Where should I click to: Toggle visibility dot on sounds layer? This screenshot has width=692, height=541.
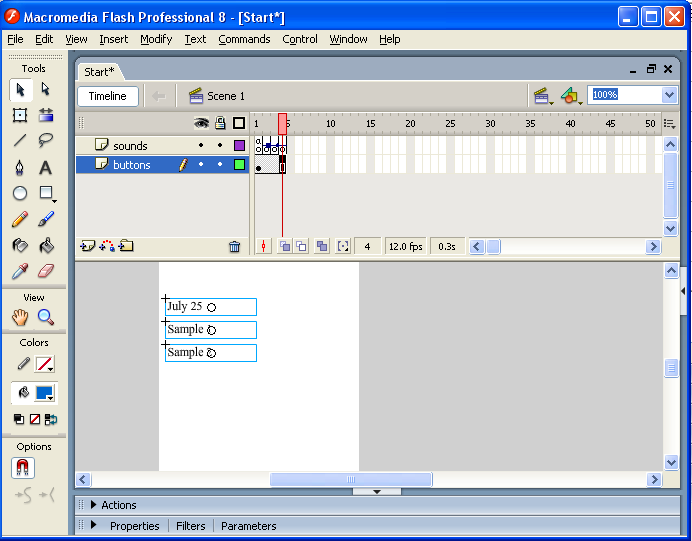click(x=201, y=146)
